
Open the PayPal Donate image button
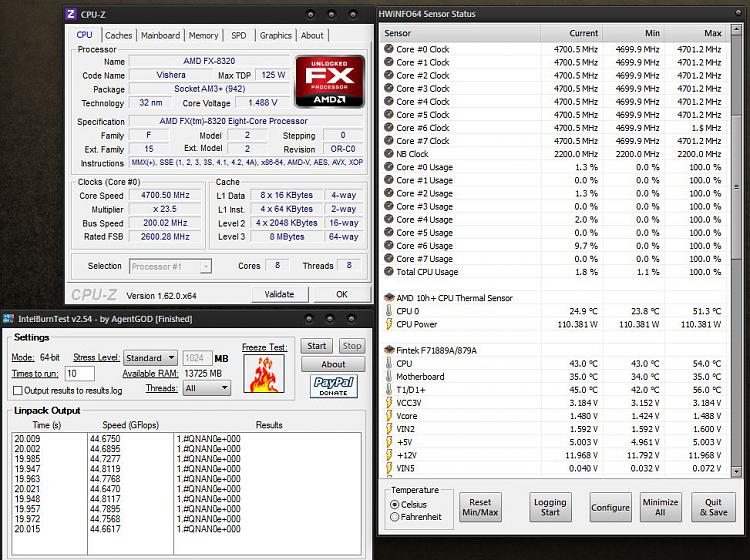click(333, 386)
